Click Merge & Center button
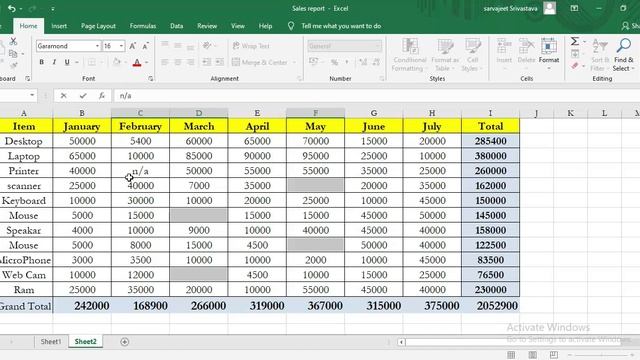The width and height of the screenshot is (640, 360). [263, 62]
